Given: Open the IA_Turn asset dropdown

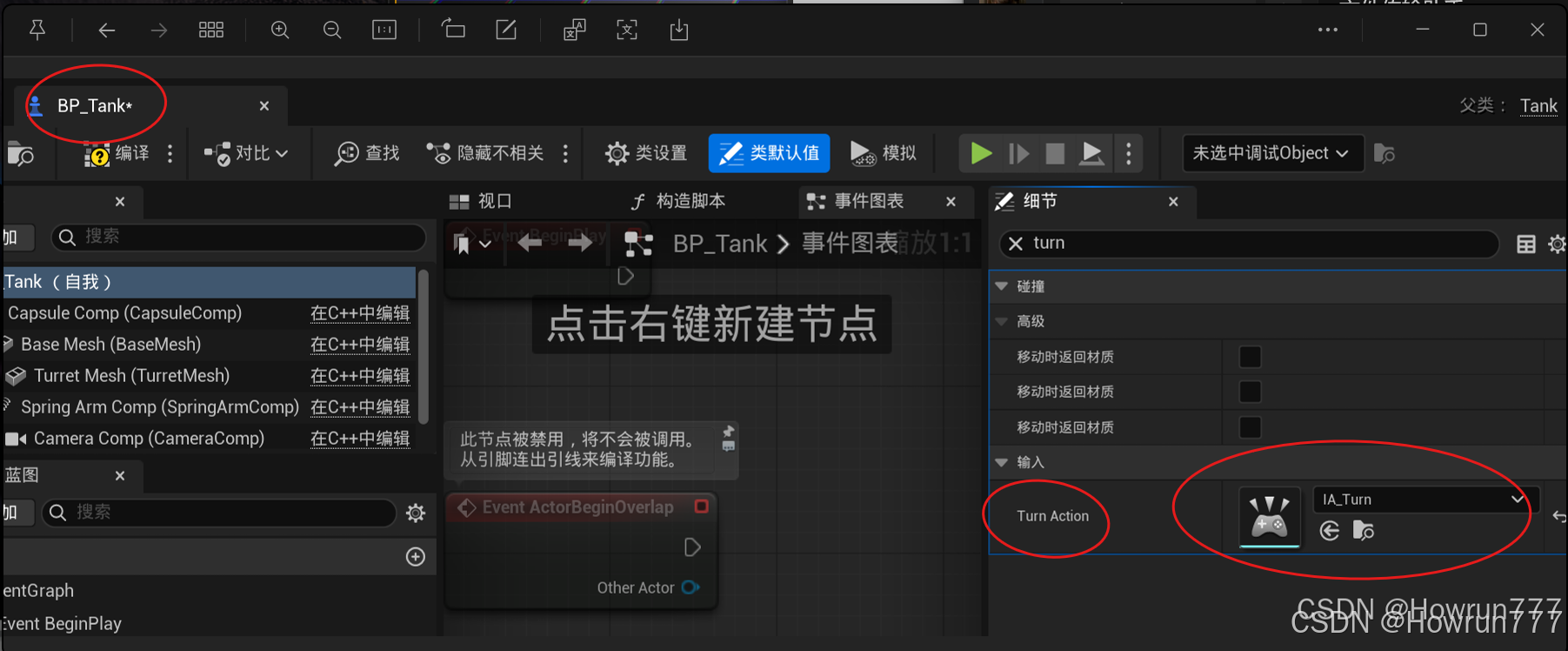Looking at the screenshot, I should pos(1425,500).
